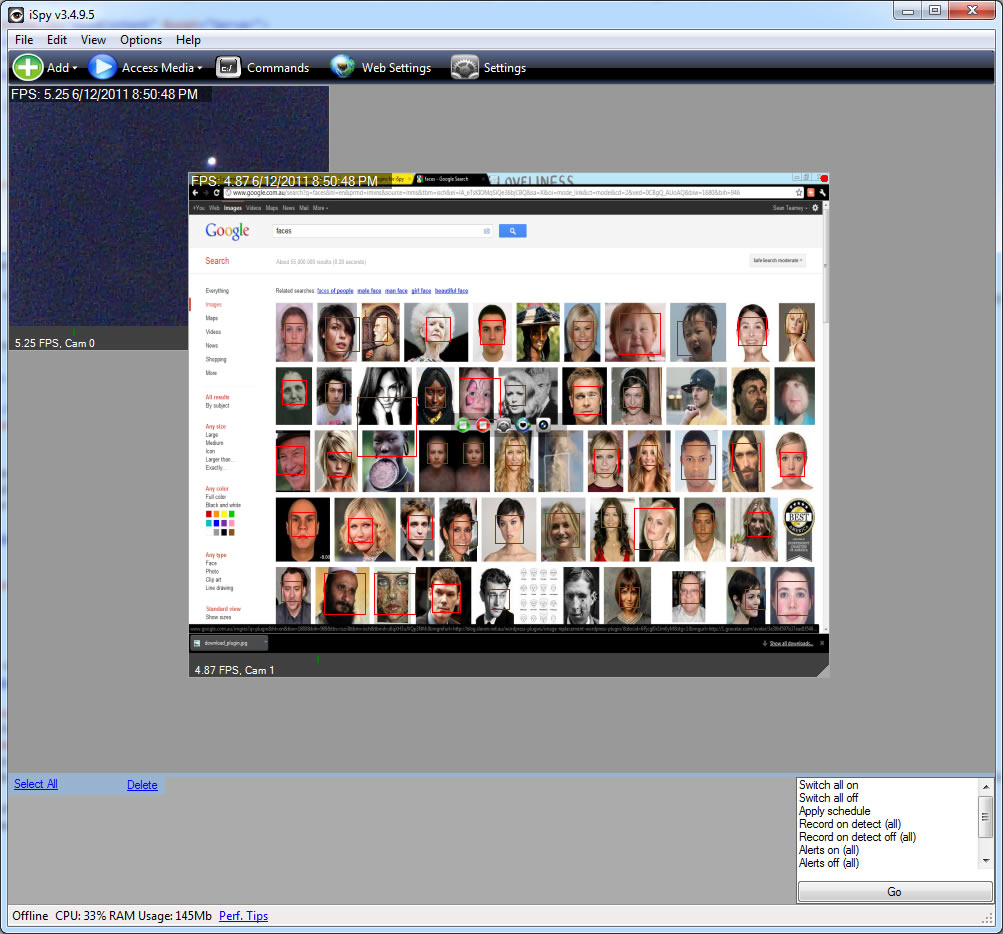Click the Settings gear icon in toolbar
Screen dimensions: 1003x934
pyautogui.click(x=465, y=68)
